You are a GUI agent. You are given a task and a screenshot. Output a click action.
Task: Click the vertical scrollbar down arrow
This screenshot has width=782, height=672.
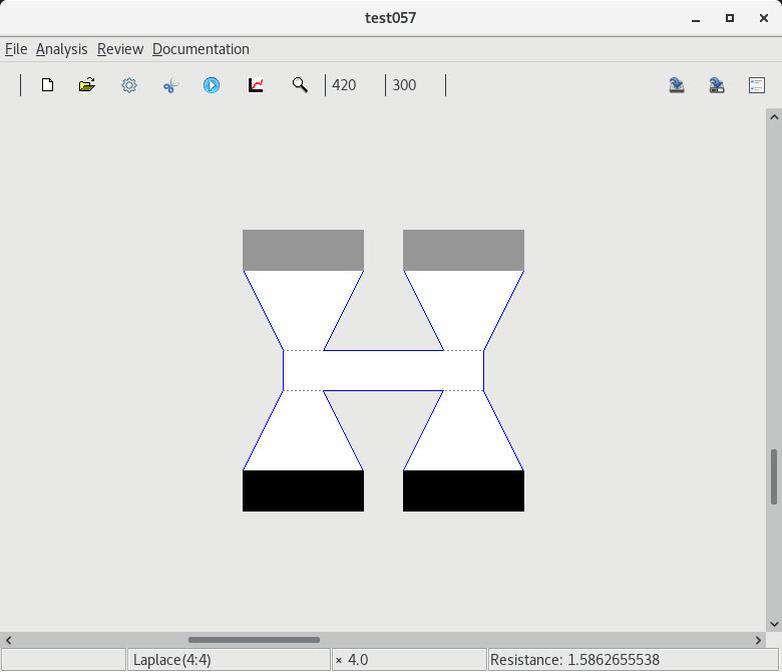(x=773, y=624)
